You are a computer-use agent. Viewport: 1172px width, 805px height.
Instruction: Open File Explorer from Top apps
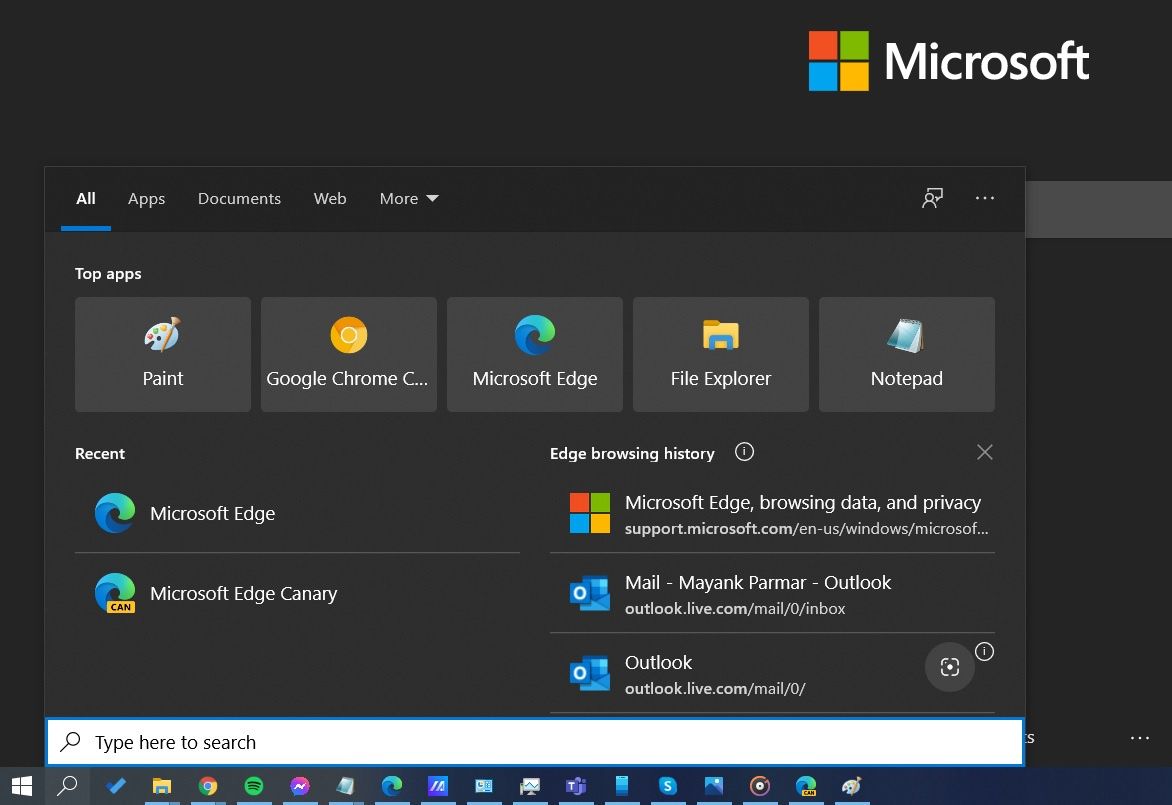pyautogui.click(x=720, y=354)
